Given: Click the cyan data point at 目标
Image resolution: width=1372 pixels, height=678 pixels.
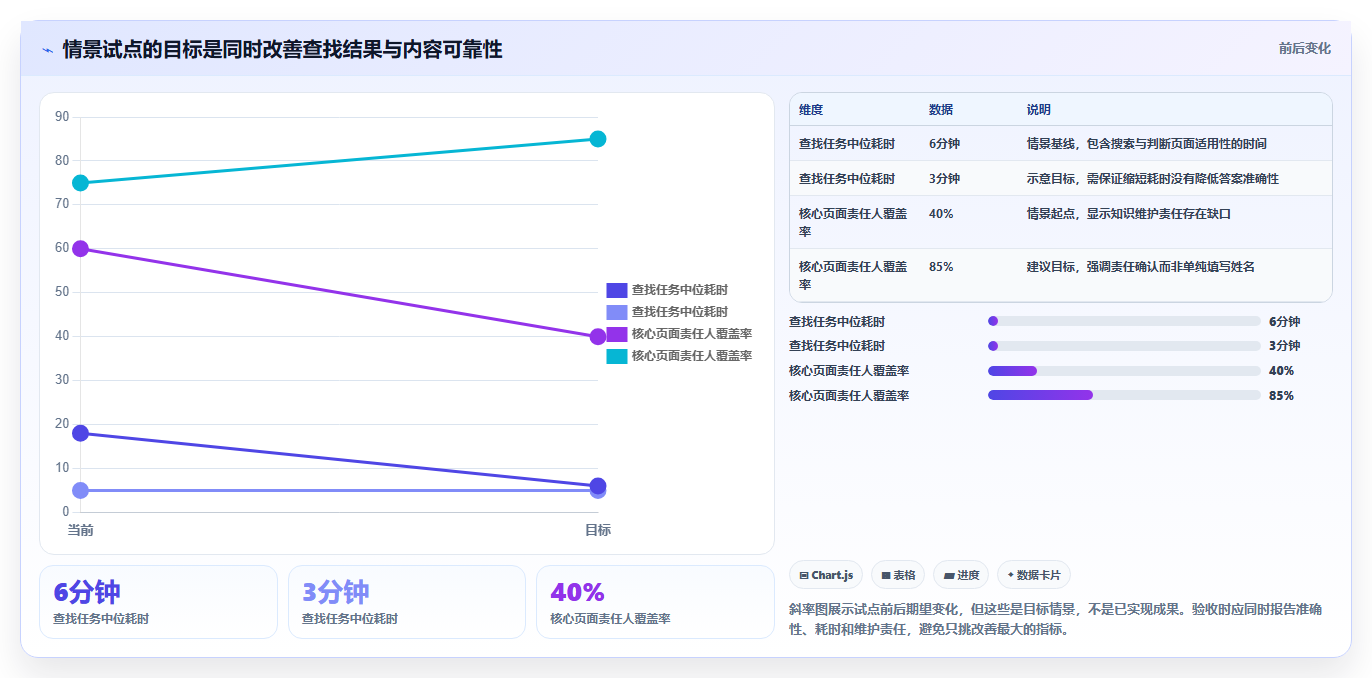Looking at the screenshot, I should point(597,139).
